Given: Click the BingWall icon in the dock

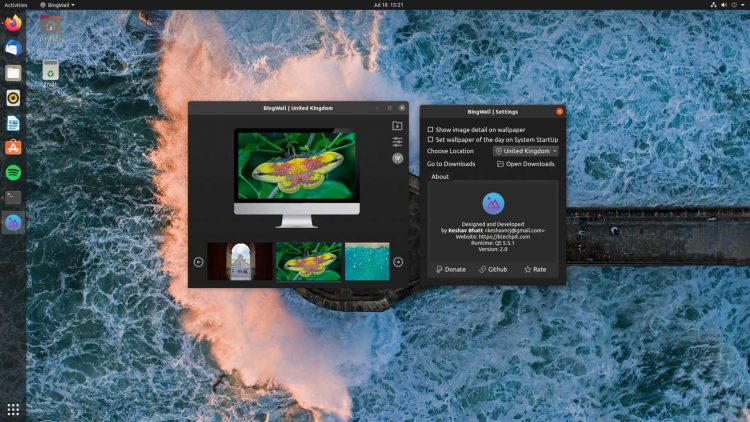Looking at the screenshot, I should (13, 222).
